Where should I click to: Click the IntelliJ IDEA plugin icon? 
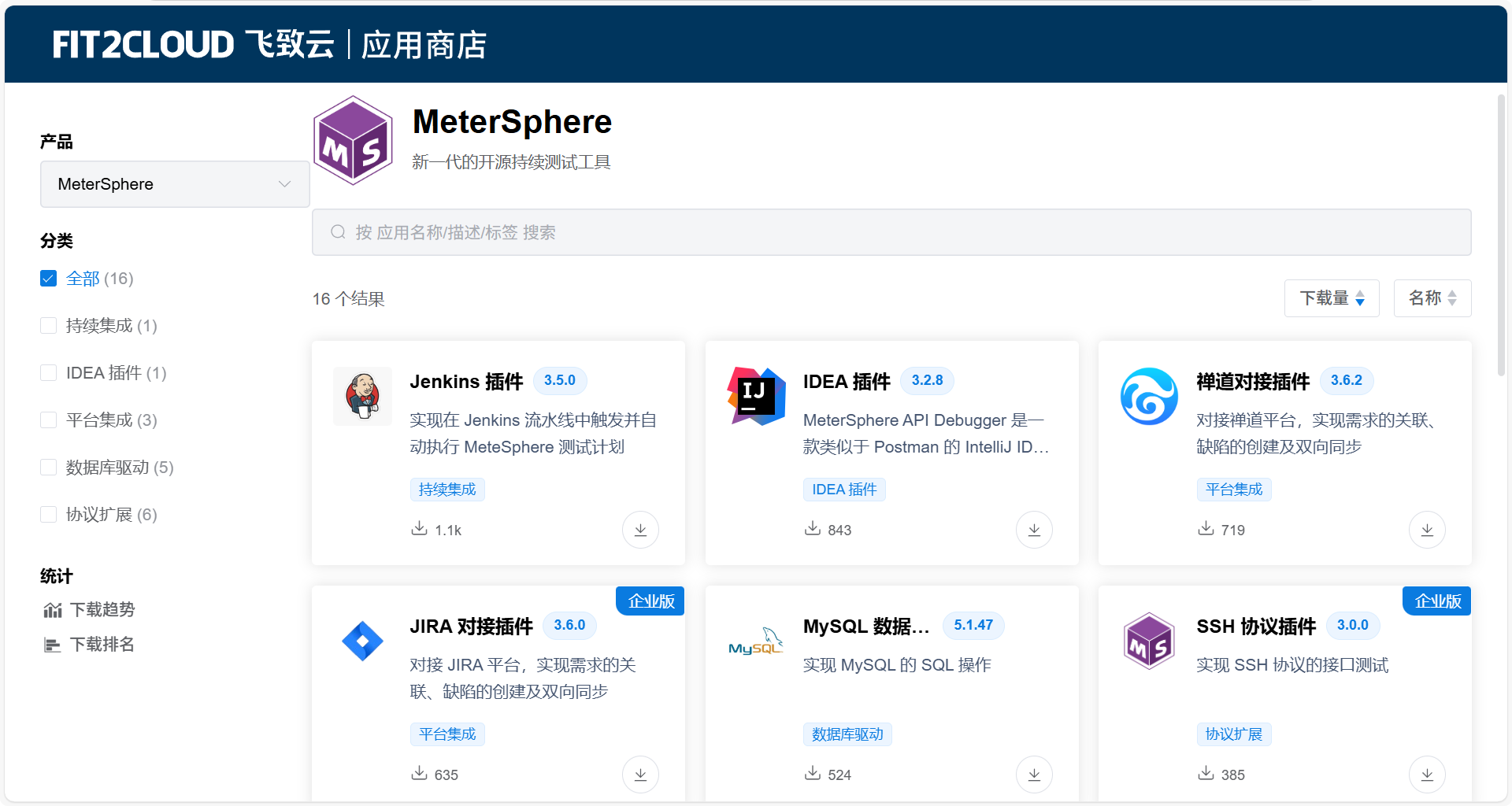[756, 396]
